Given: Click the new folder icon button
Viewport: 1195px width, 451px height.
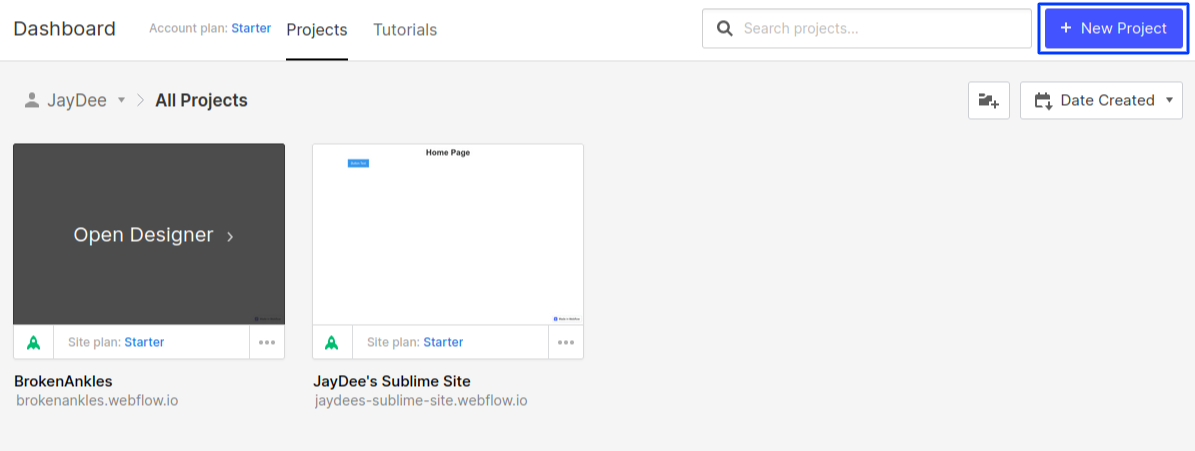Looking at the screenshot, I should click(988, 101).
